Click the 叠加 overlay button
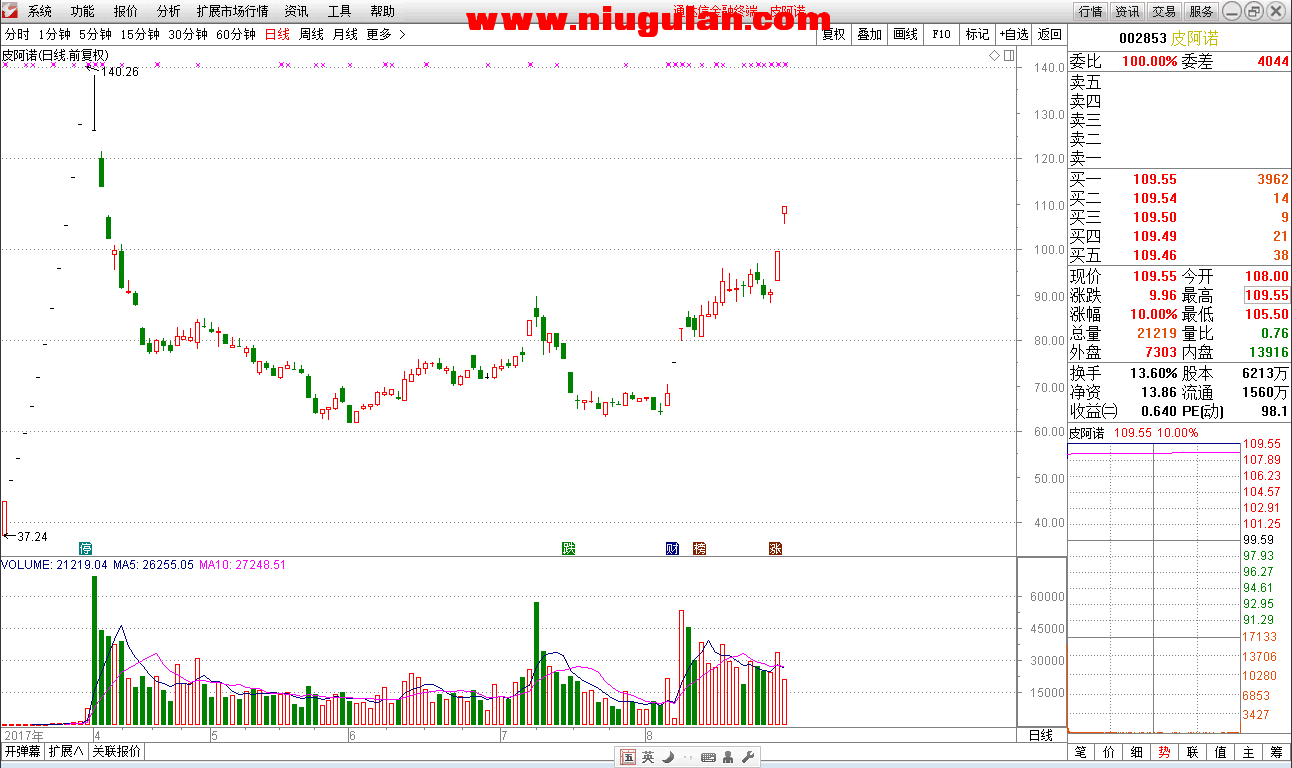Viewport: 1292px width, 768px height. [869, 34]
